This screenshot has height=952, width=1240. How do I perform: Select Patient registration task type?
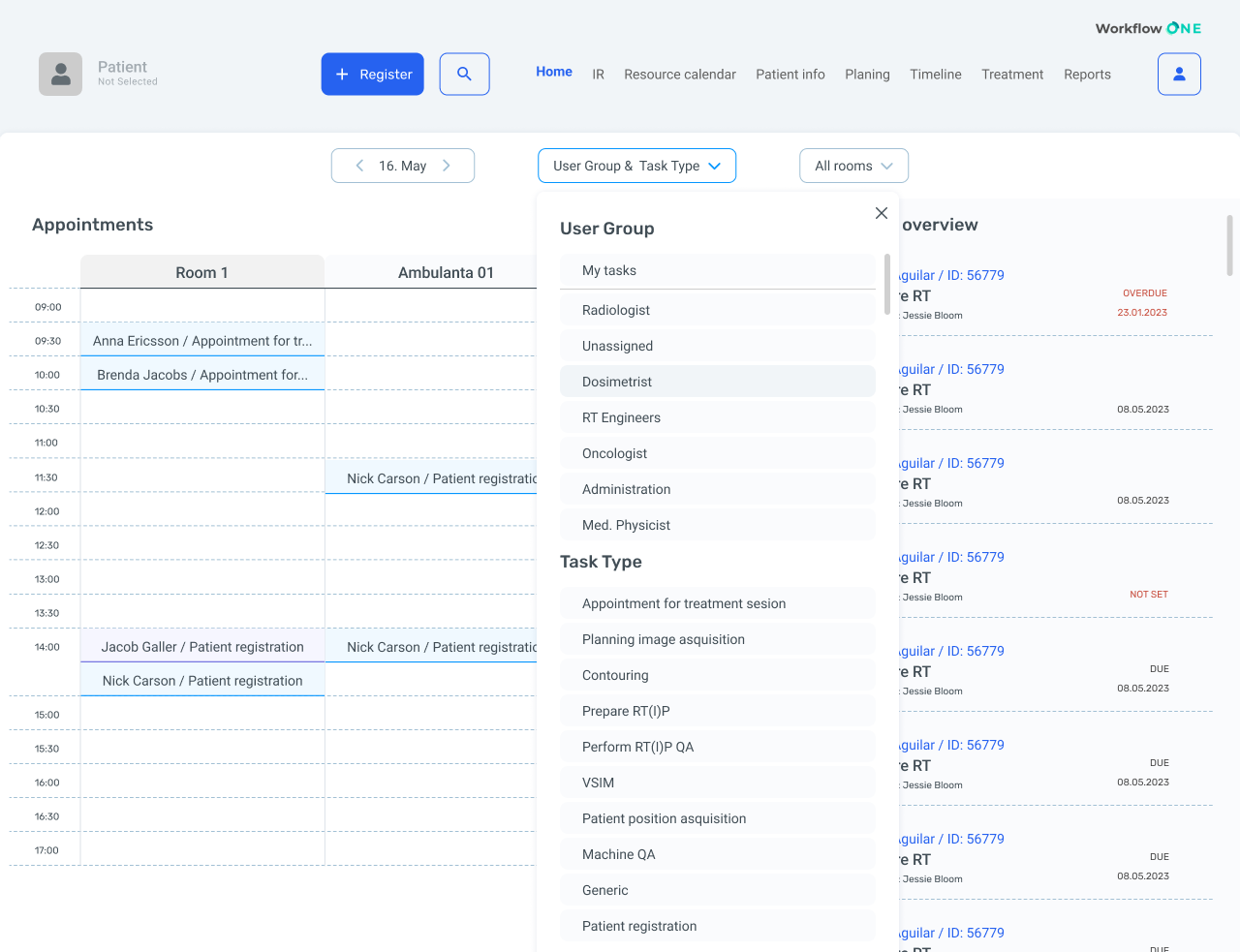[718, 926]
